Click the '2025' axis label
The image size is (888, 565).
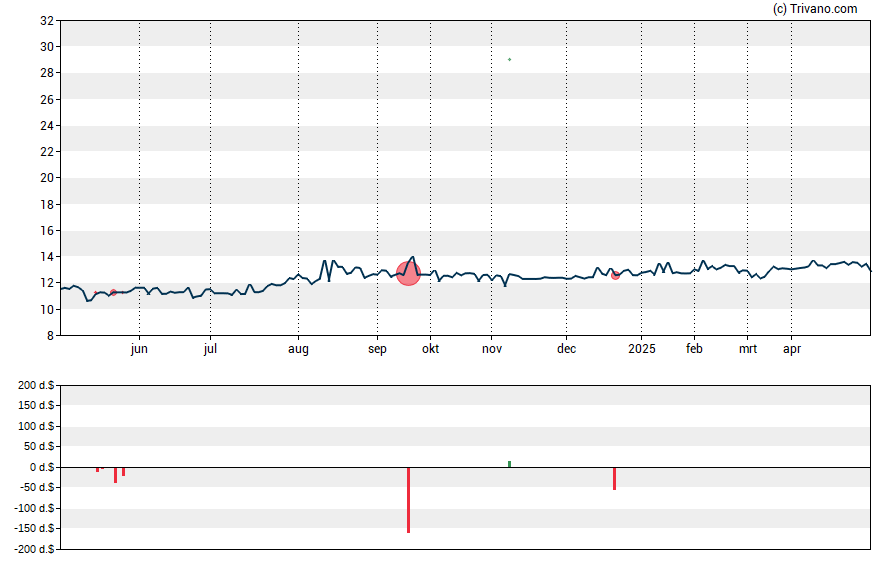tap(642, 349)
